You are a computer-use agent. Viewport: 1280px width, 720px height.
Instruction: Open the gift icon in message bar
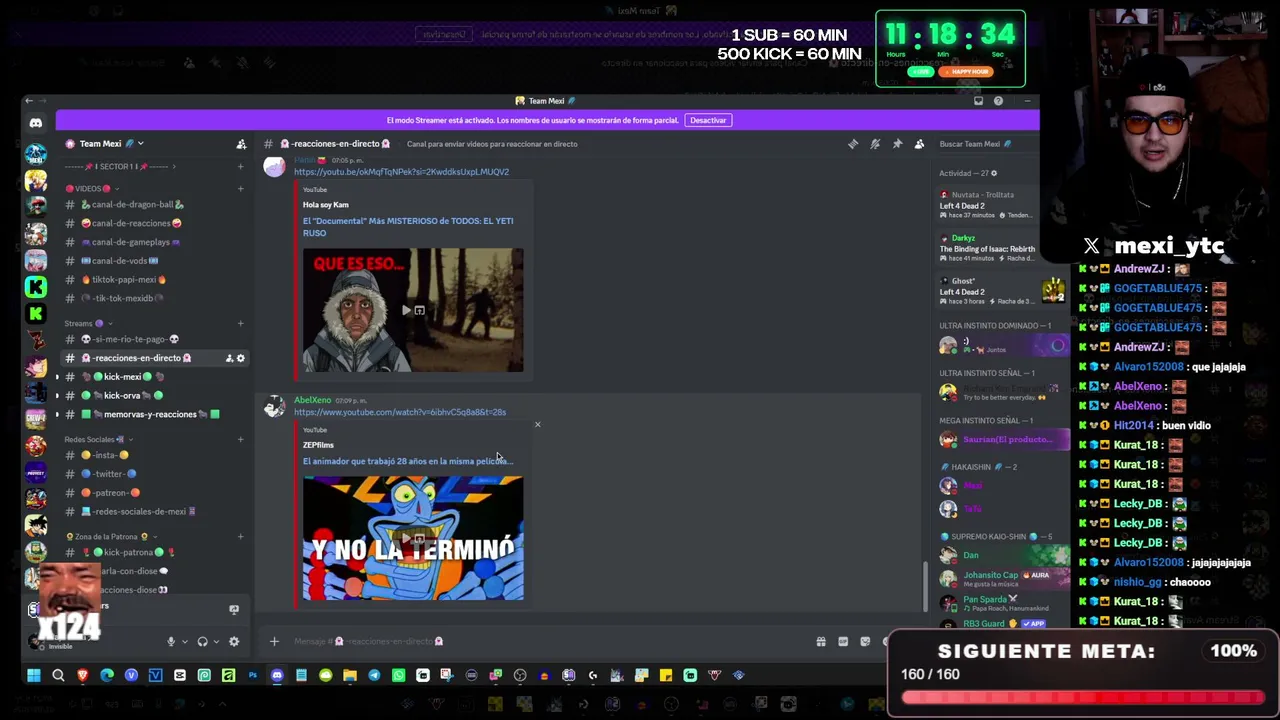[x=821, y=642]
